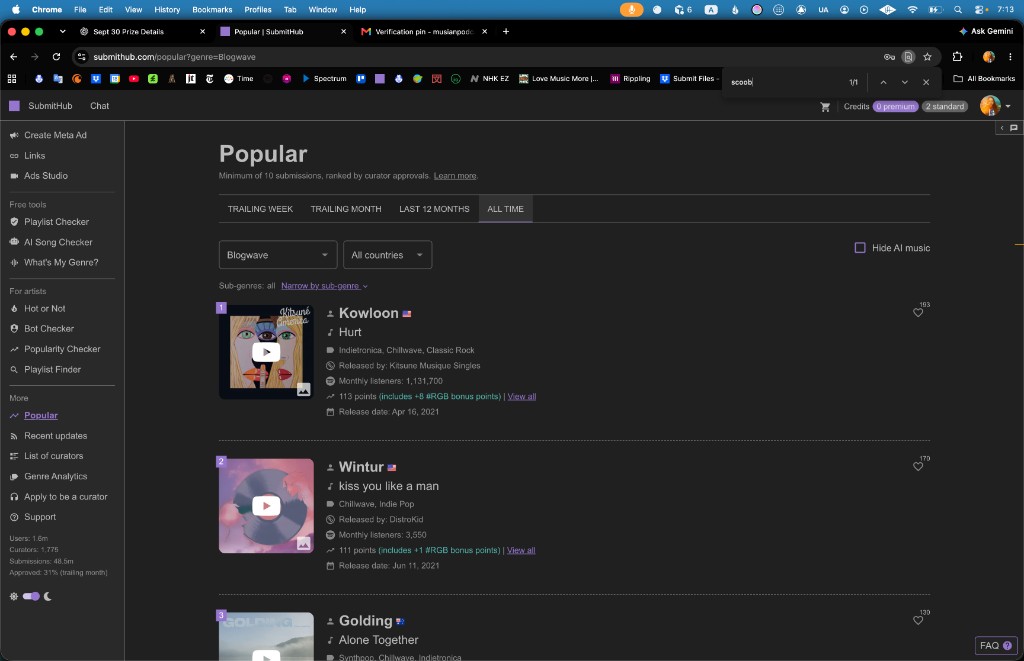Switch to Sept 30 Prize Details tab
The image size is (1024, 661).
tap(142, 31)
